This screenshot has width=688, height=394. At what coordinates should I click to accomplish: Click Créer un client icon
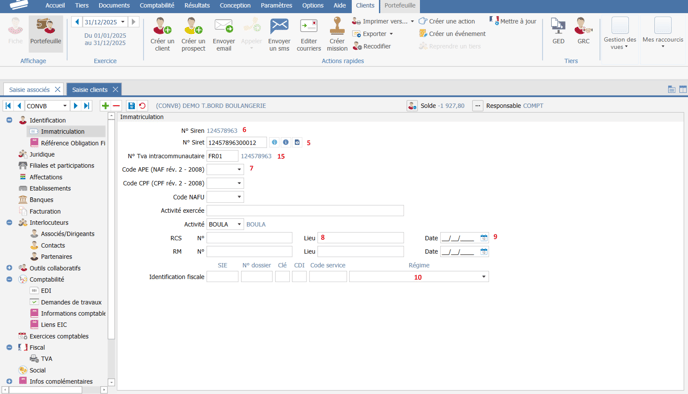click(162, 27)
